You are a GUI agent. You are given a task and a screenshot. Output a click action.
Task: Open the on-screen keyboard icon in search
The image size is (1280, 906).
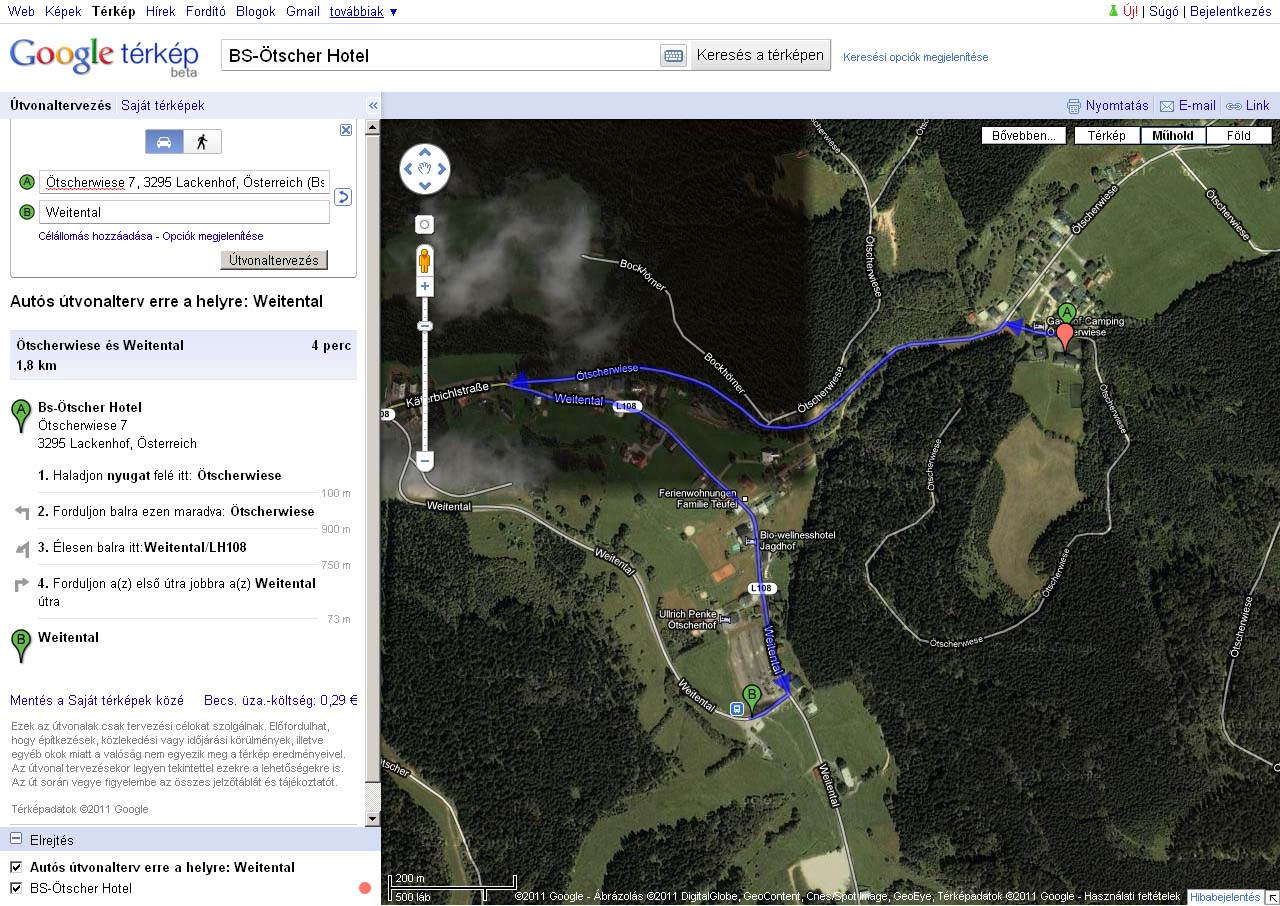(673, 56)
